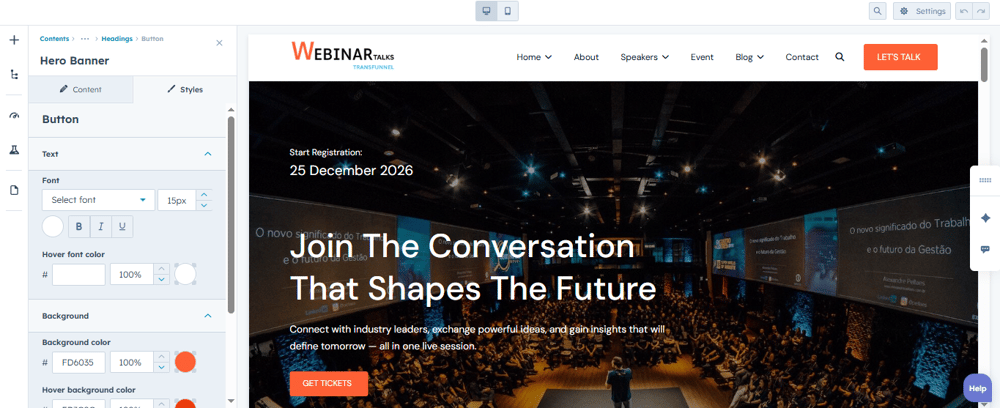
Task: Collapse the Background section
Action: [x=207, y=316]
